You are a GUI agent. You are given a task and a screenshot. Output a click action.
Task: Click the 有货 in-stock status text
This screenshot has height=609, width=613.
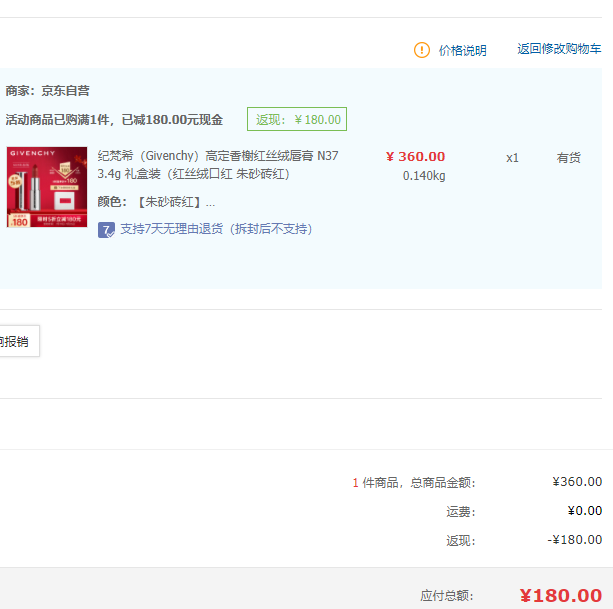[568, 158]
